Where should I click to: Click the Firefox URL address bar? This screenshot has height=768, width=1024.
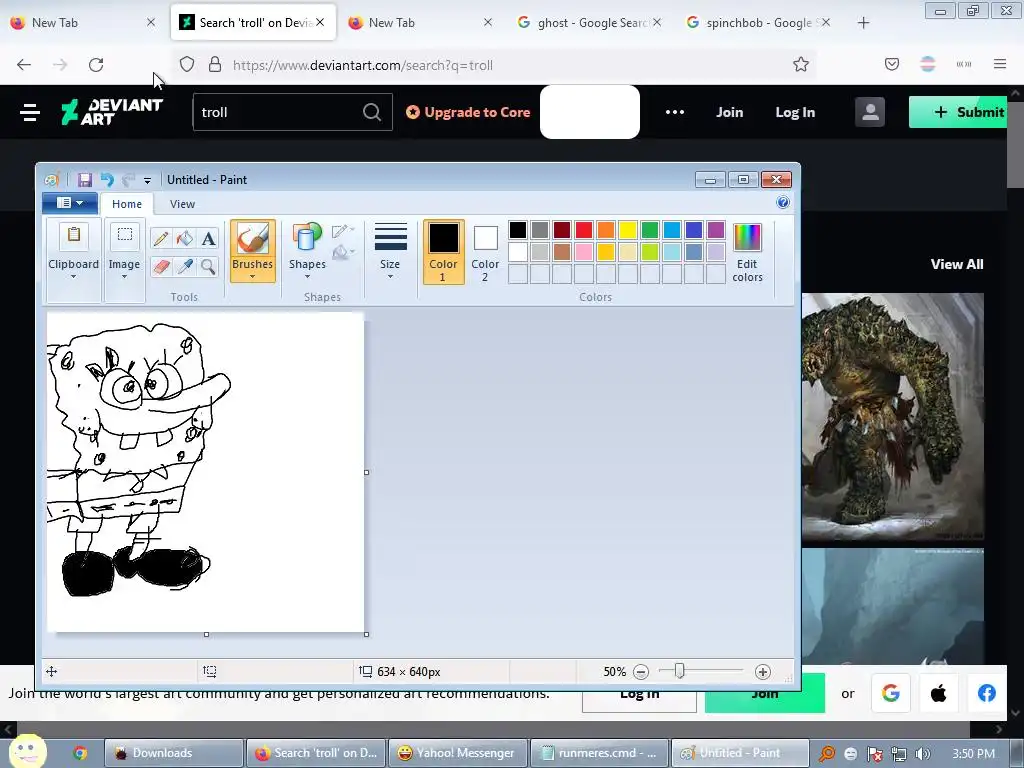click(496, 65)
